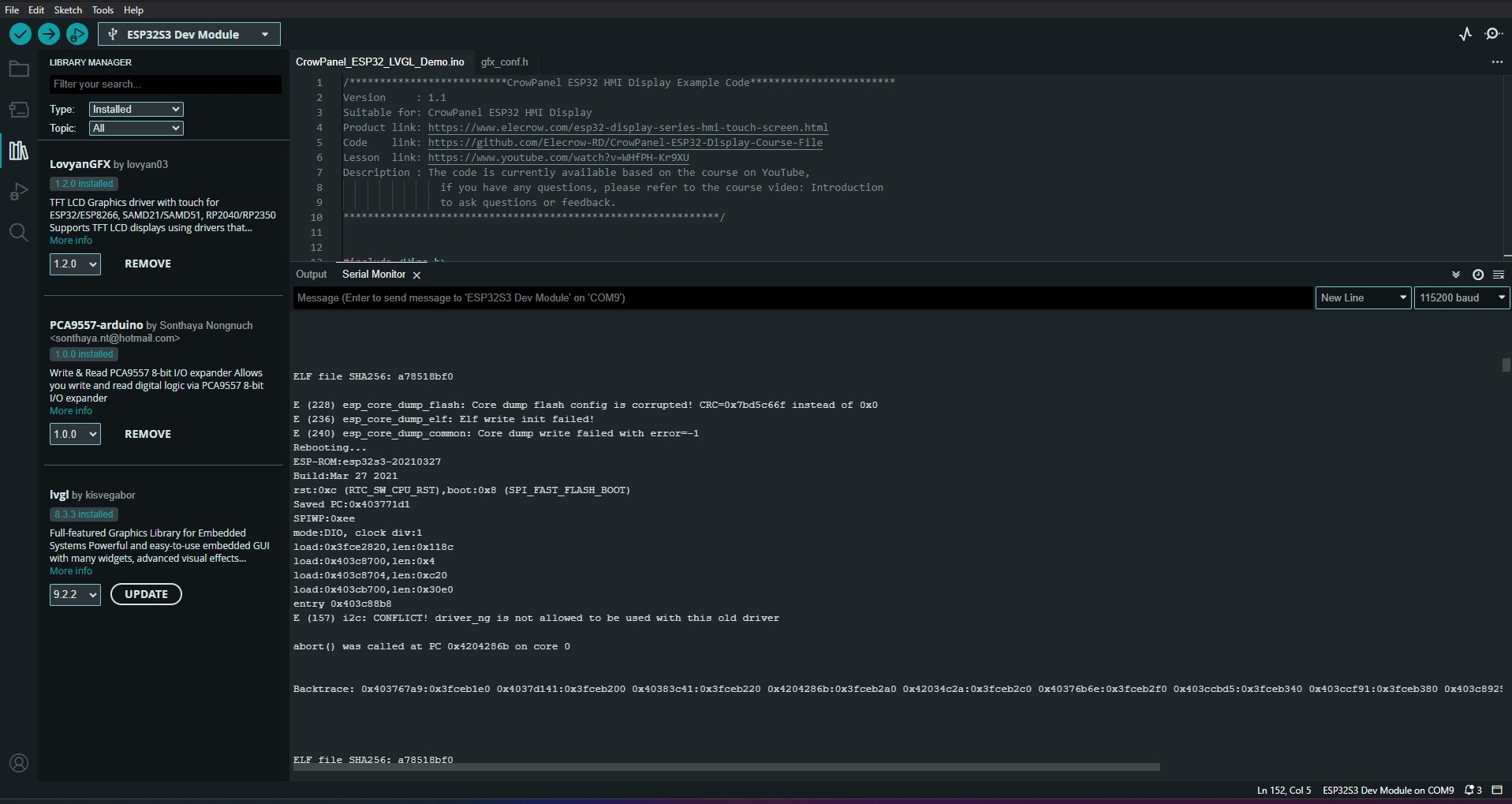Remove the PCA9557-arduino library
The height and width of the screenshot is (804, 1512).
pos(147,434)
